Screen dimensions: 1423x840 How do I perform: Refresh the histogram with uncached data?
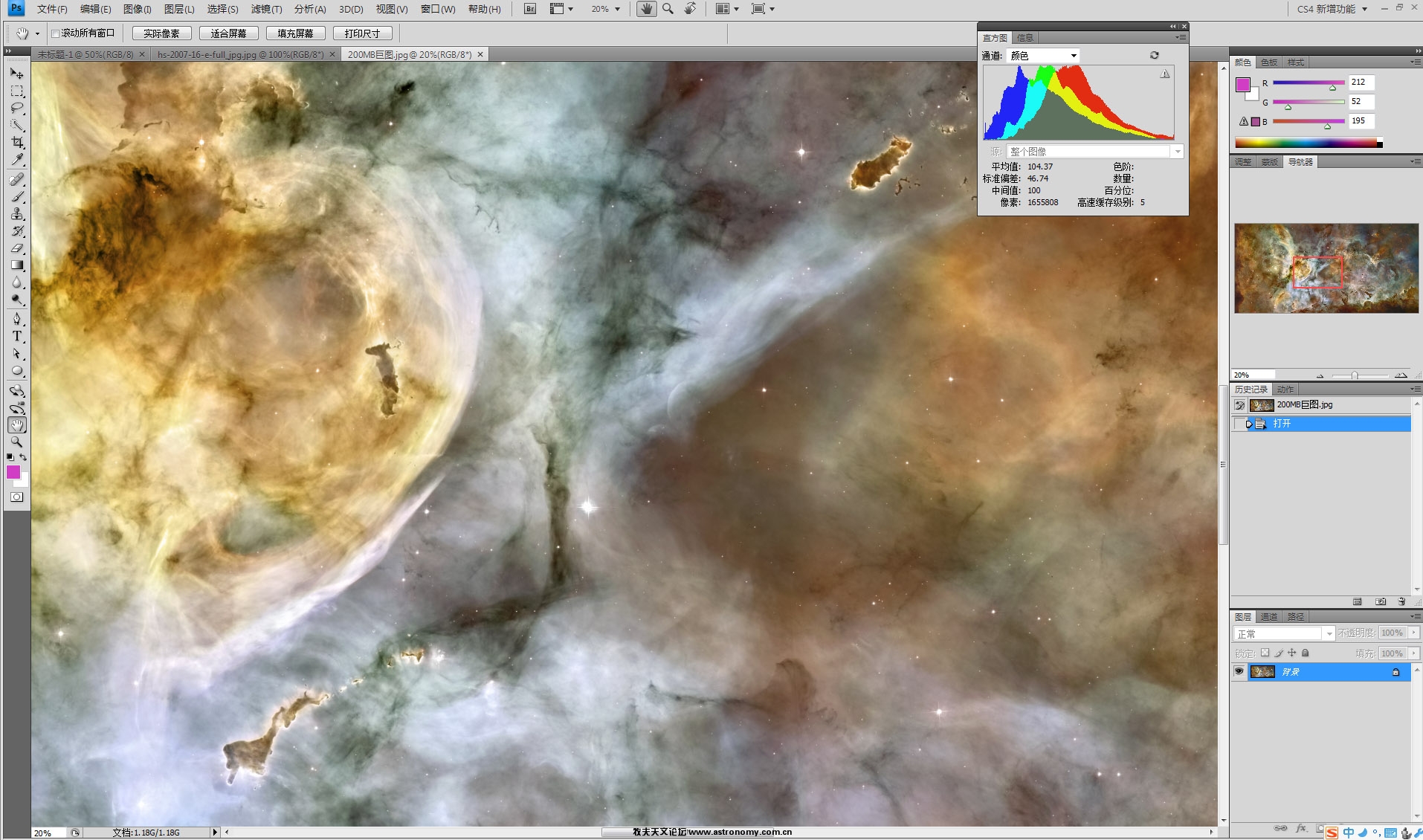(1154, 55)
